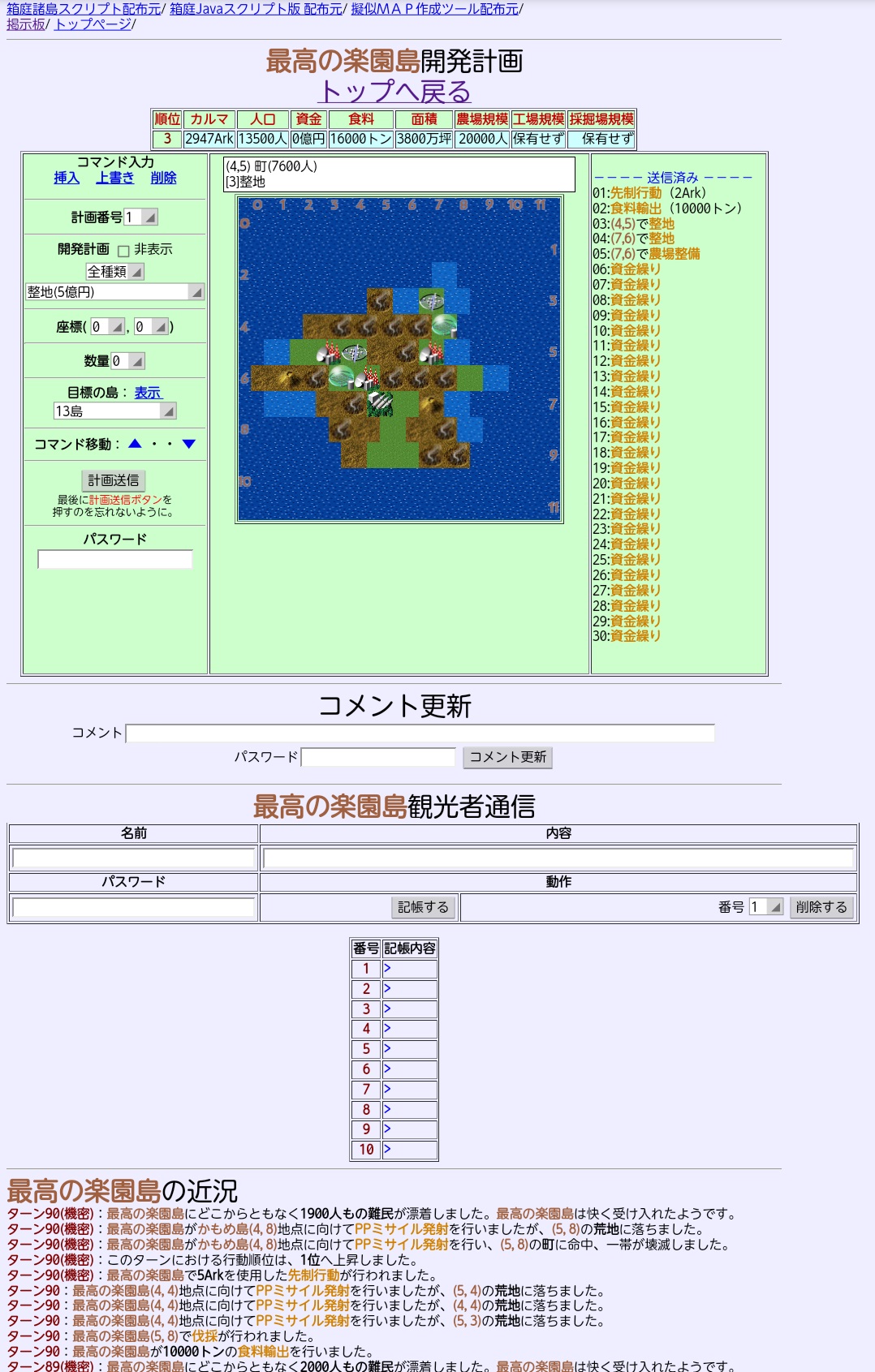Click the yellow mountain tile on map row 6
The image size is (875, 1372).
coord(289,377)
